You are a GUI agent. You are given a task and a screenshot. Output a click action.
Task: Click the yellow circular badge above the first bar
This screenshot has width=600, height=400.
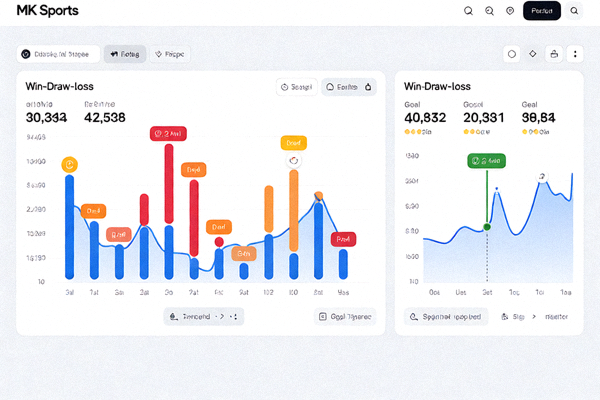click(69, 165)
